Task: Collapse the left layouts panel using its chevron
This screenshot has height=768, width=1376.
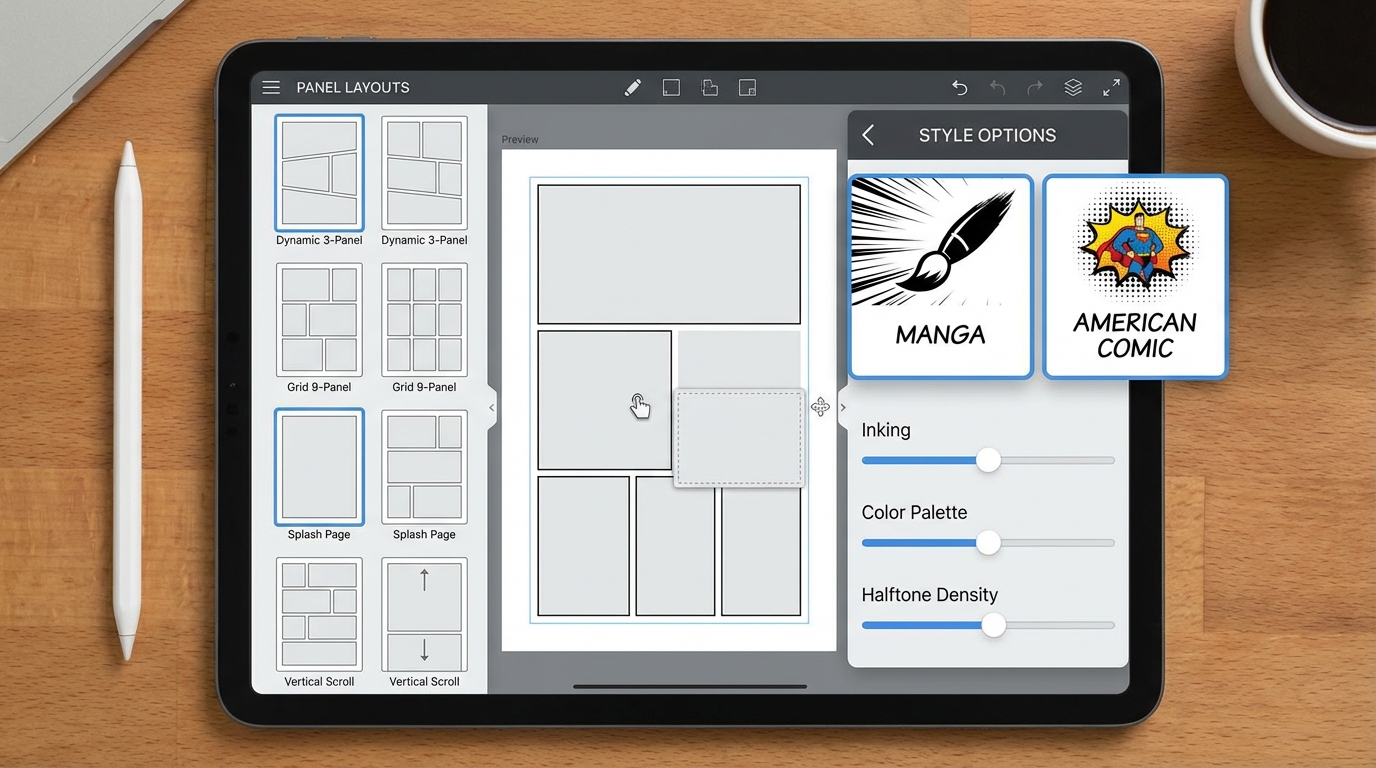Action: [x=492, y=408]
